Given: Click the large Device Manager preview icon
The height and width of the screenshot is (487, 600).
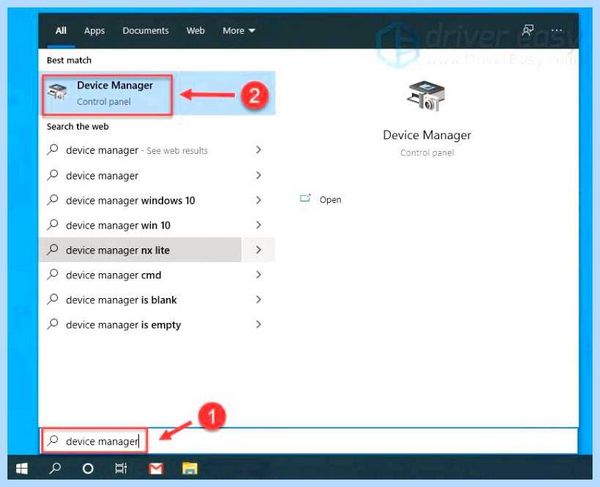Looking at the screenshot, I should [426, 96].
